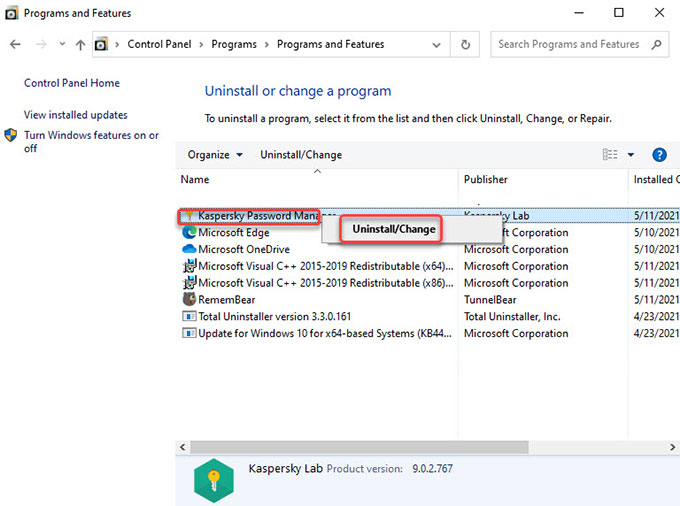This screenshot has height=506, width=680.
Task: Open the Control Panel breadcrumb
Action: click(x=159, y=44)
